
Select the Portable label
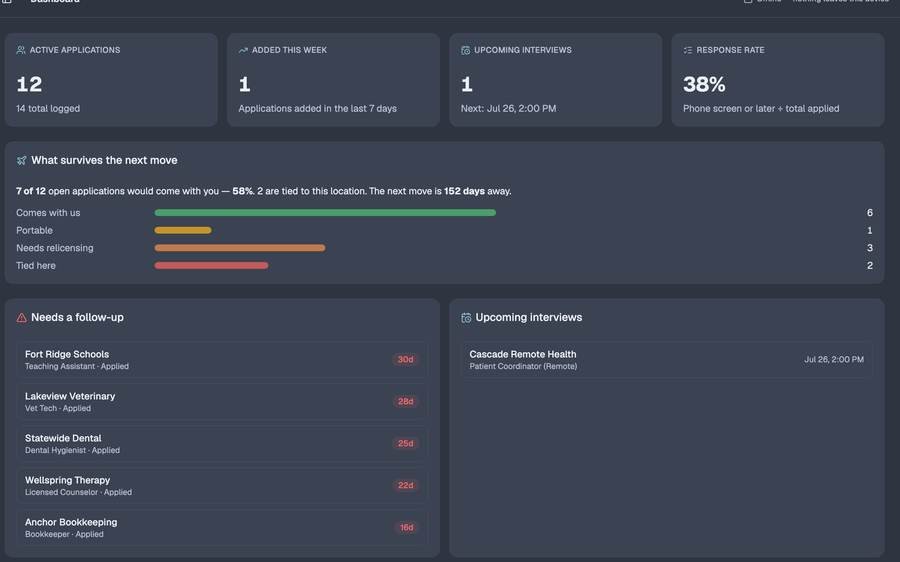tap(34, 230)
